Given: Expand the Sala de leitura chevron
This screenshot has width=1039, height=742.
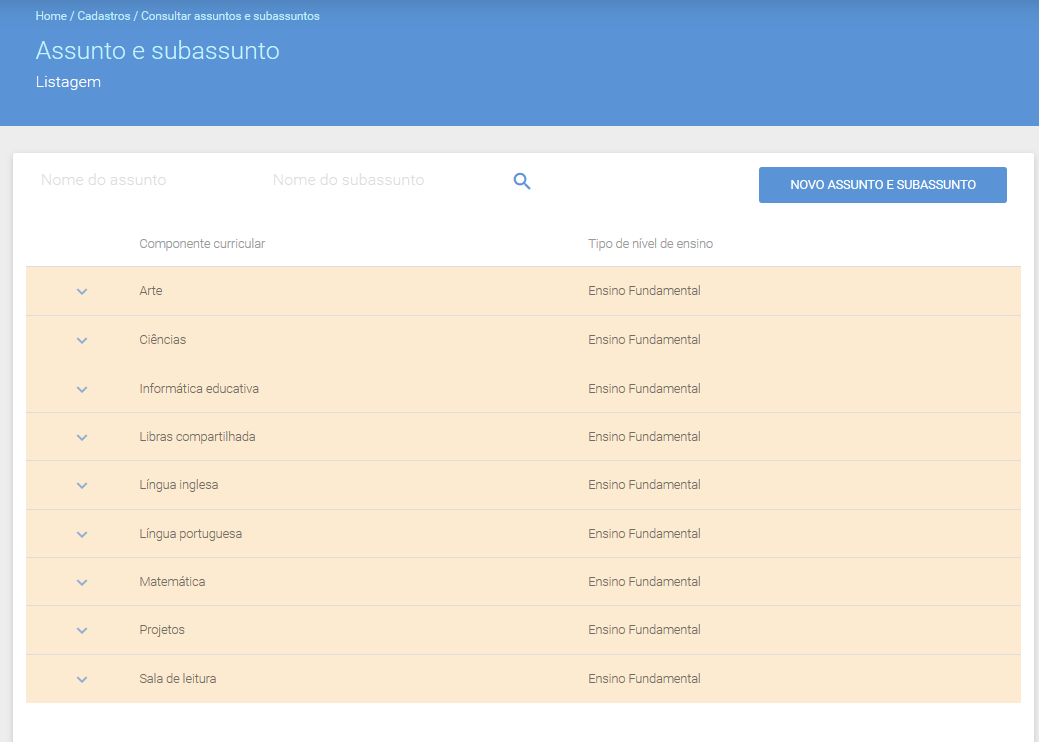Looking at the screenshot, I should pyautogui.click(x=82, y=680).
